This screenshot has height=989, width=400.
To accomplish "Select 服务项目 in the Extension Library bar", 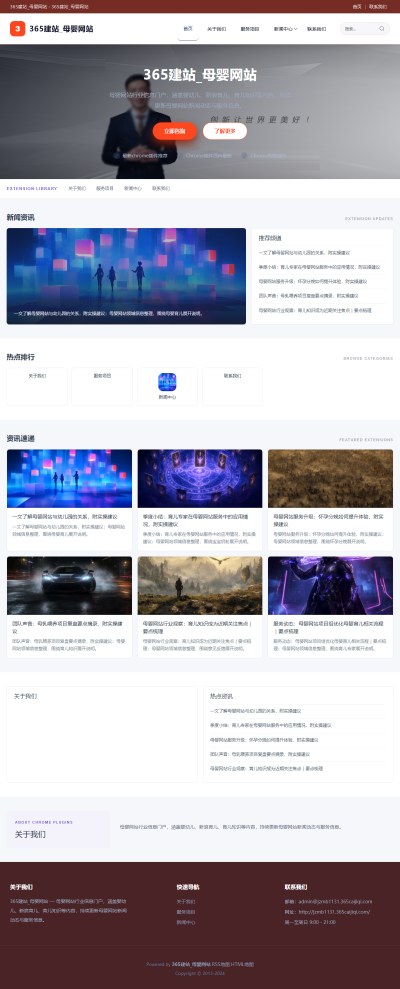I will (x=105, y=189).
